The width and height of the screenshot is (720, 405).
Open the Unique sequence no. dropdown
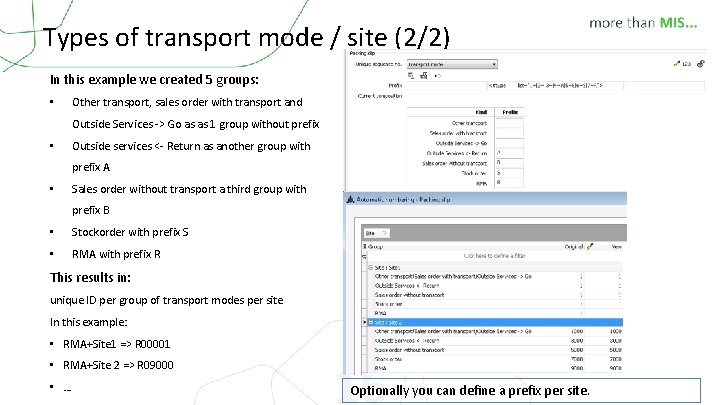pyautogui.click(x=452, y=64)
